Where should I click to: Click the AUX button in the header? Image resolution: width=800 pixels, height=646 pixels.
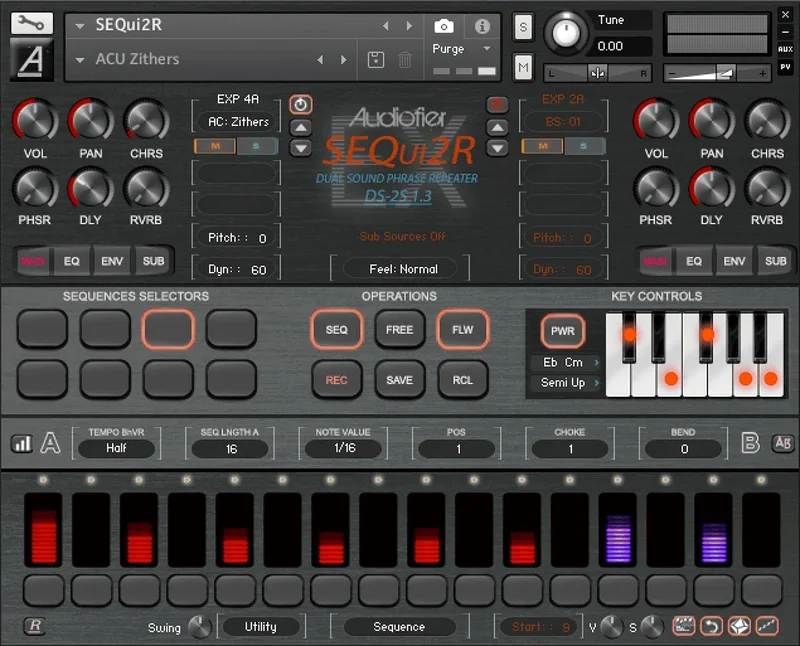(x=785, y=49)
